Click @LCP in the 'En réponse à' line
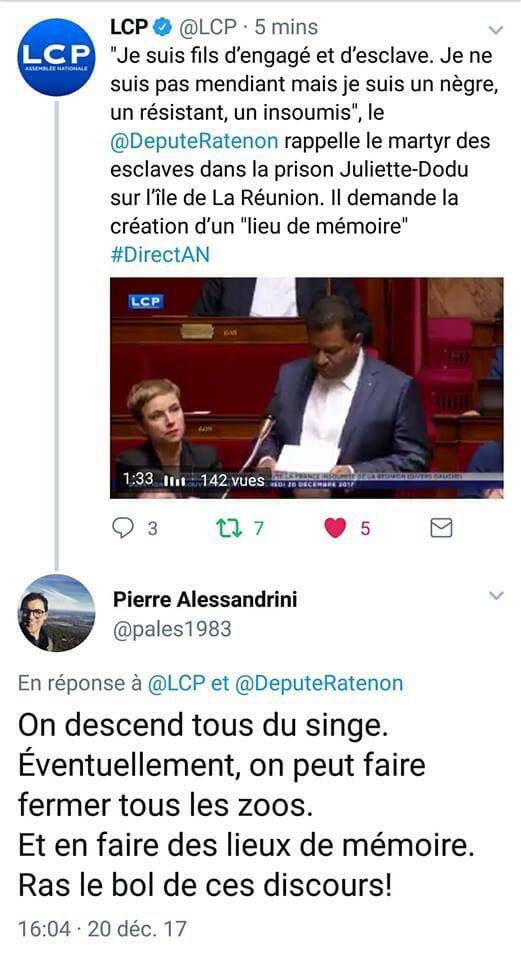The height and width of the screenshot is (960, 521). pyautogui.click(x=176, y=683)
